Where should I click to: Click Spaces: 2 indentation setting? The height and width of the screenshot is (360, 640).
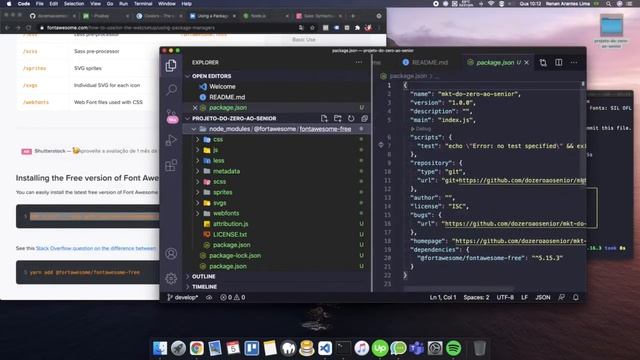point(476,297)
